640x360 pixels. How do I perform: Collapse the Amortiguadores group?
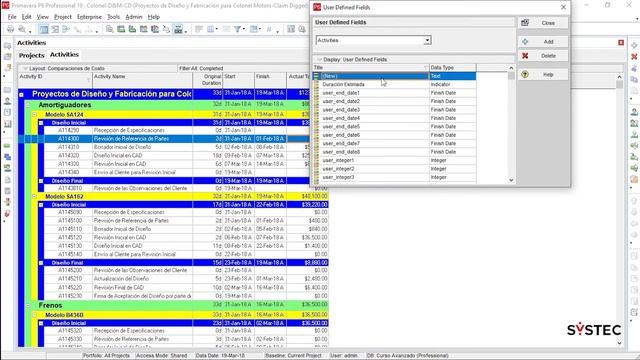point(28,105)
